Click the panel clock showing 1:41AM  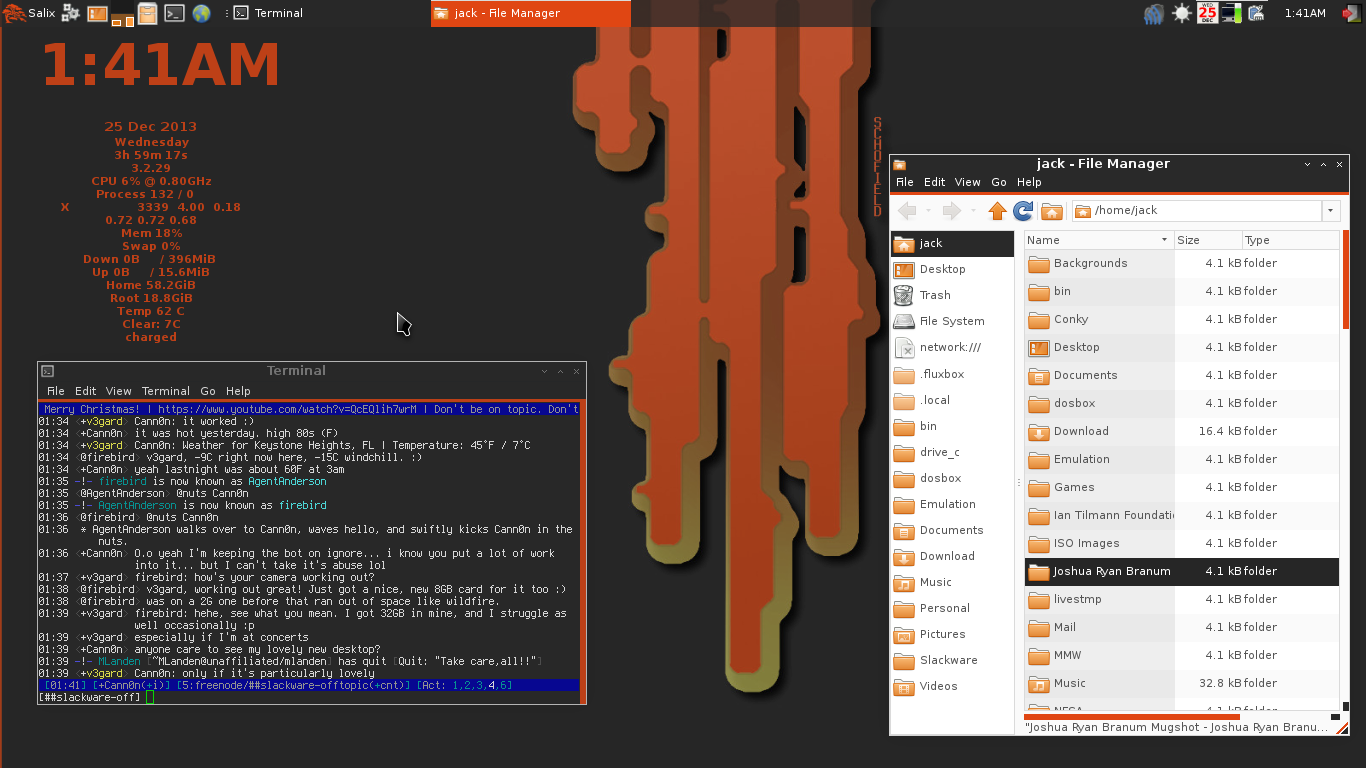[x=1305, y=13]
